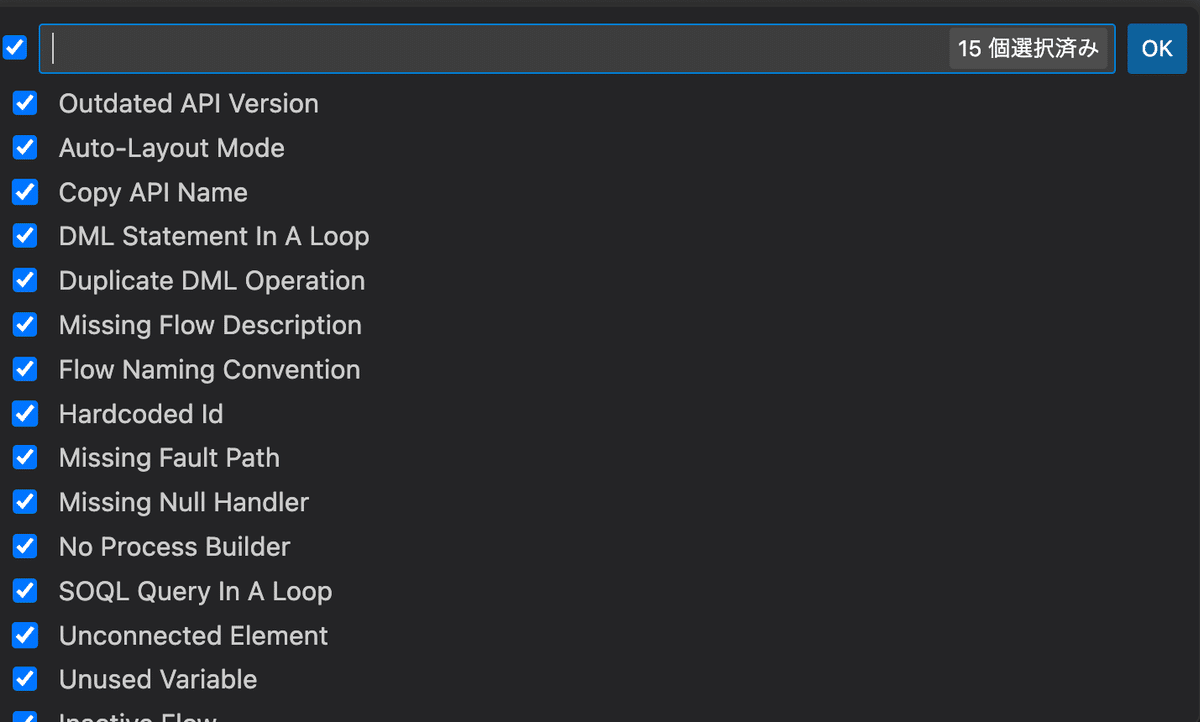Toggle the No Process Builder rule
The height and width of the screenshot is (722, 1200).
(x=24, y=546)
